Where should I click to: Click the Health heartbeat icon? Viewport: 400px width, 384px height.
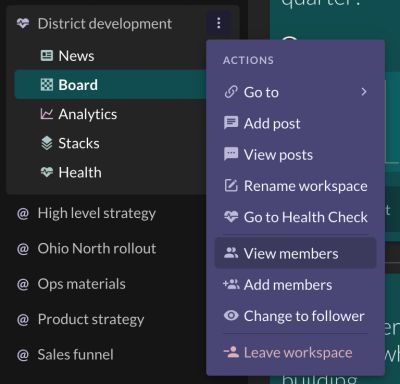47,172
